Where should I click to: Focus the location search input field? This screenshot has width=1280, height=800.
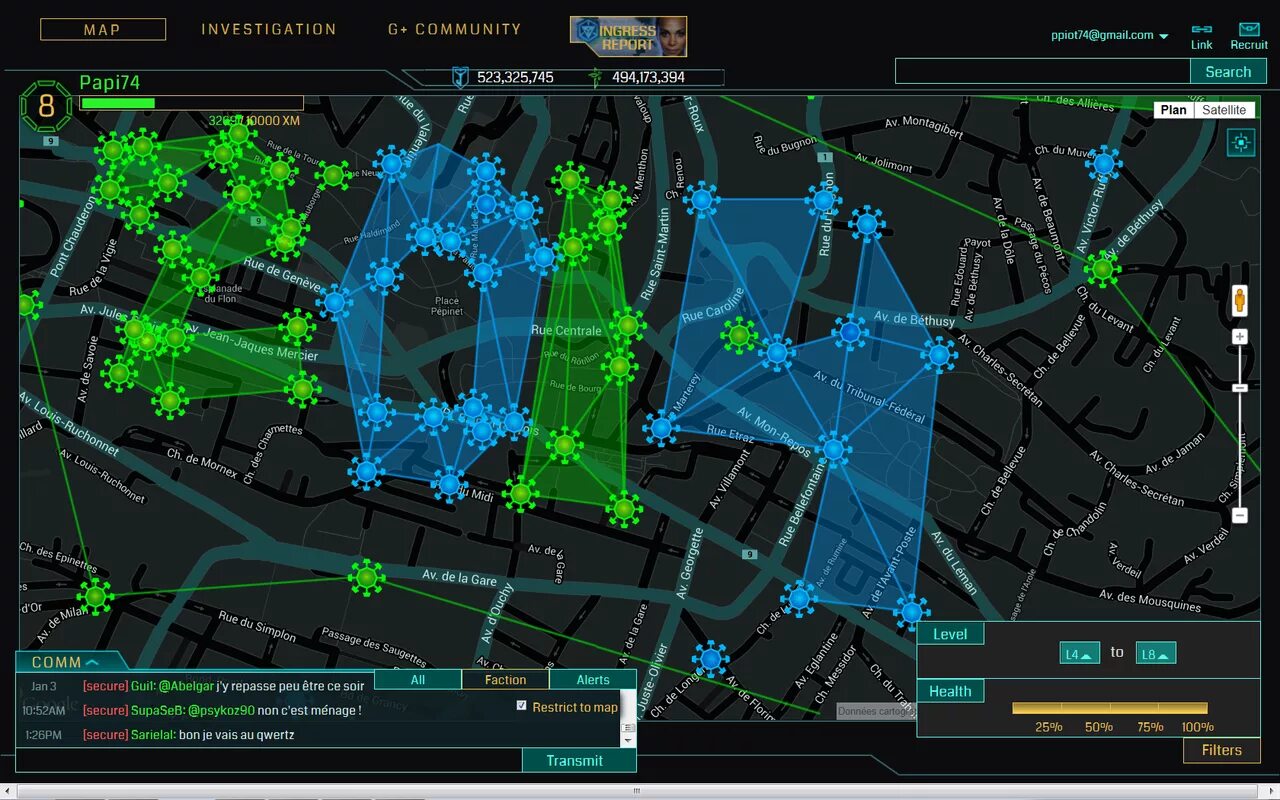click(1042, 71)
